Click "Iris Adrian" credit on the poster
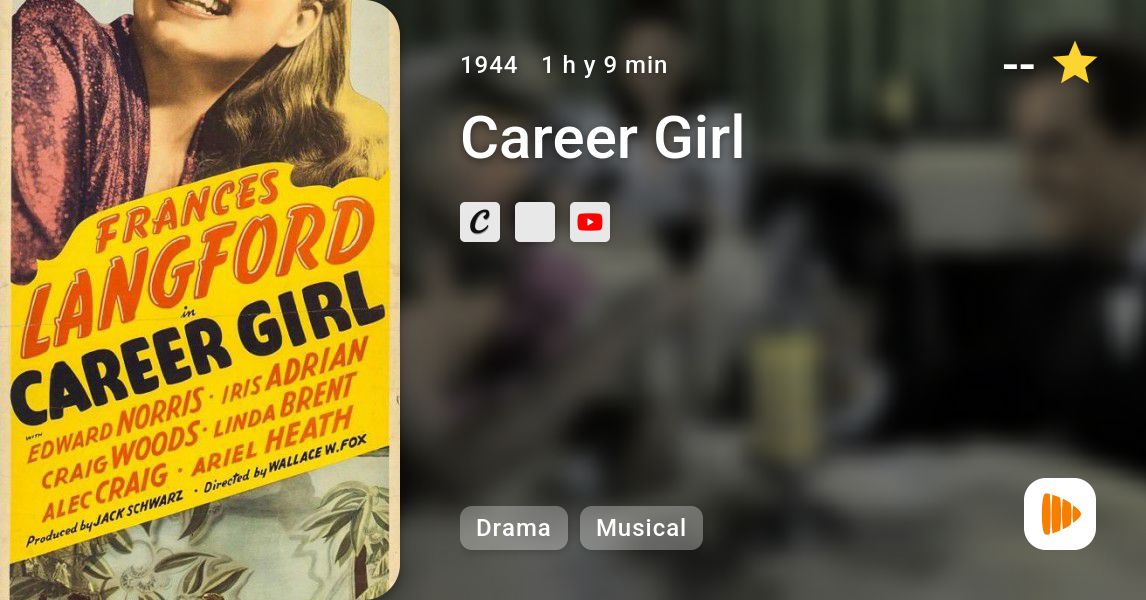Viewport: 1146px width, 600px height. 294,373
